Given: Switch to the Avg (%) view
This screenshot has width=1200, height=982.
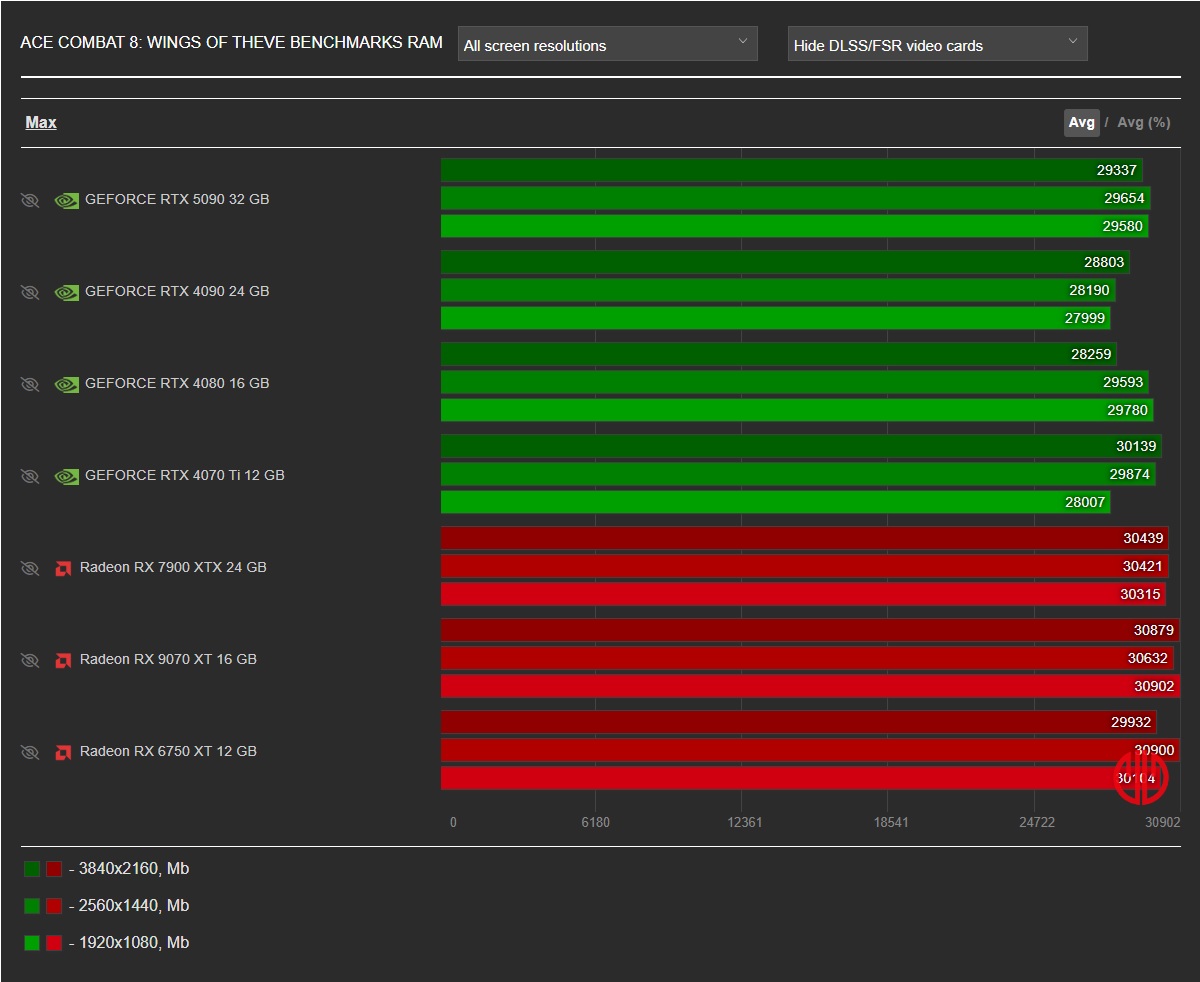Looking at the screenshot, I should point(1144,122).
